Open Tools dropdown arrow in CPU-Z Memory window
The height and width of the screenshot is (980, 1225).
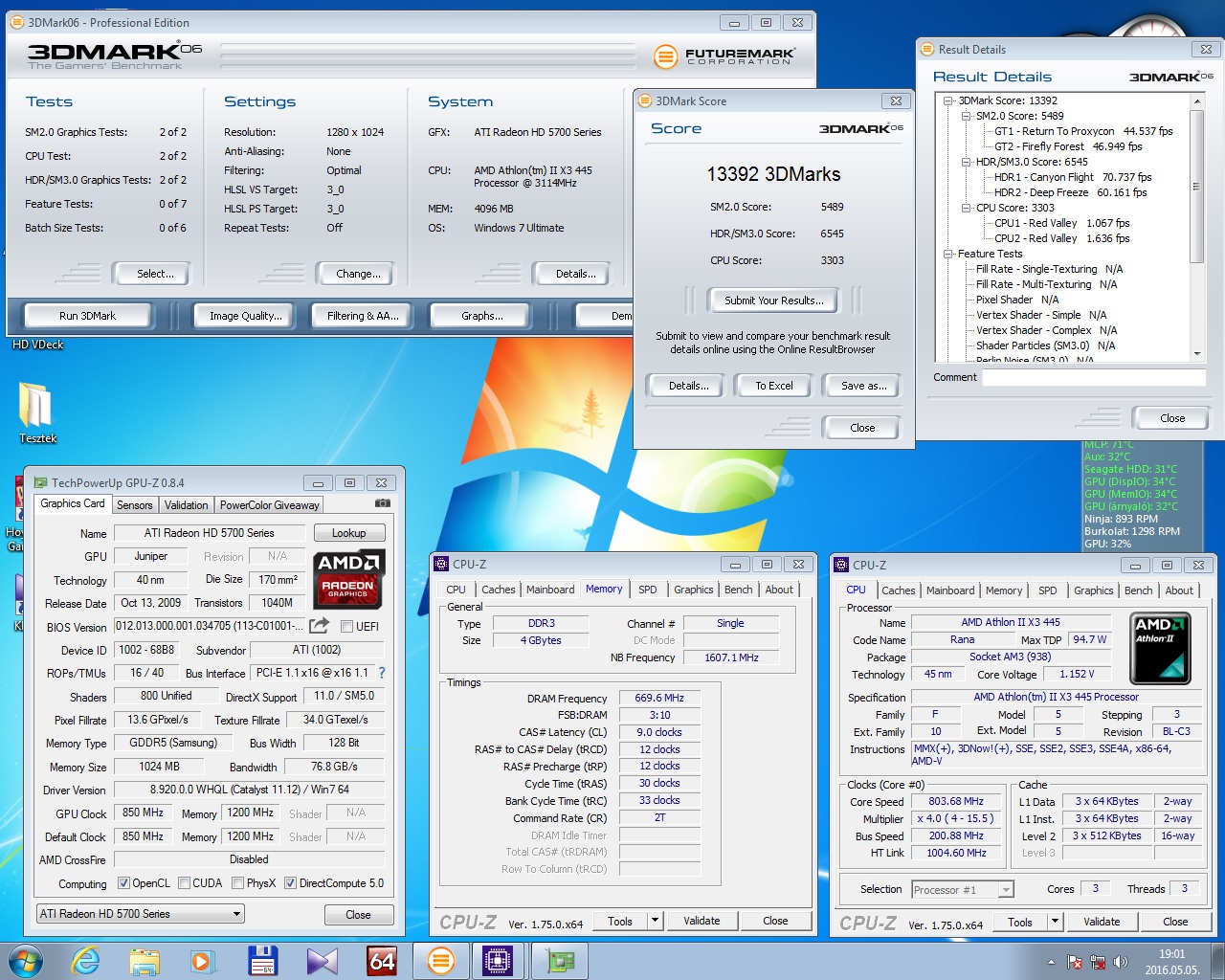coord(656,921)
